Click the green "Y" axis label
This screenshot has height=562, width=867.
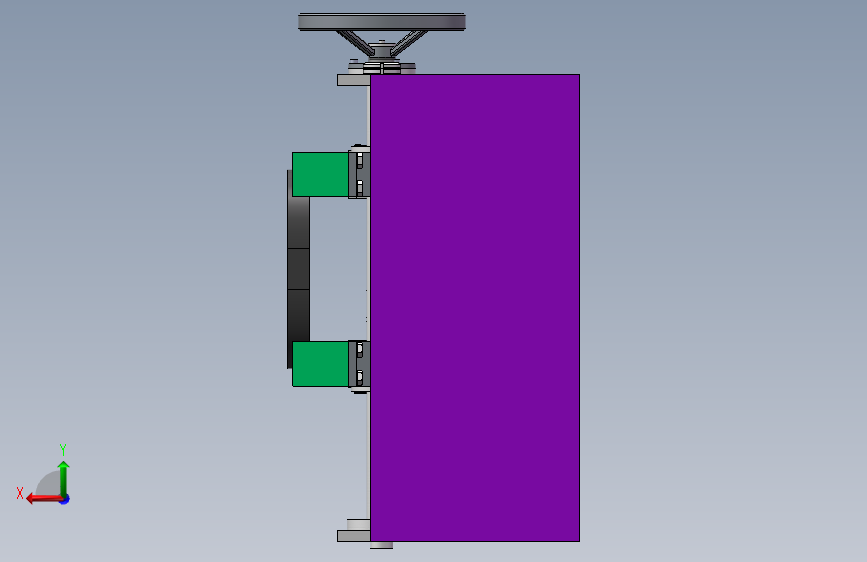point(63,449)
